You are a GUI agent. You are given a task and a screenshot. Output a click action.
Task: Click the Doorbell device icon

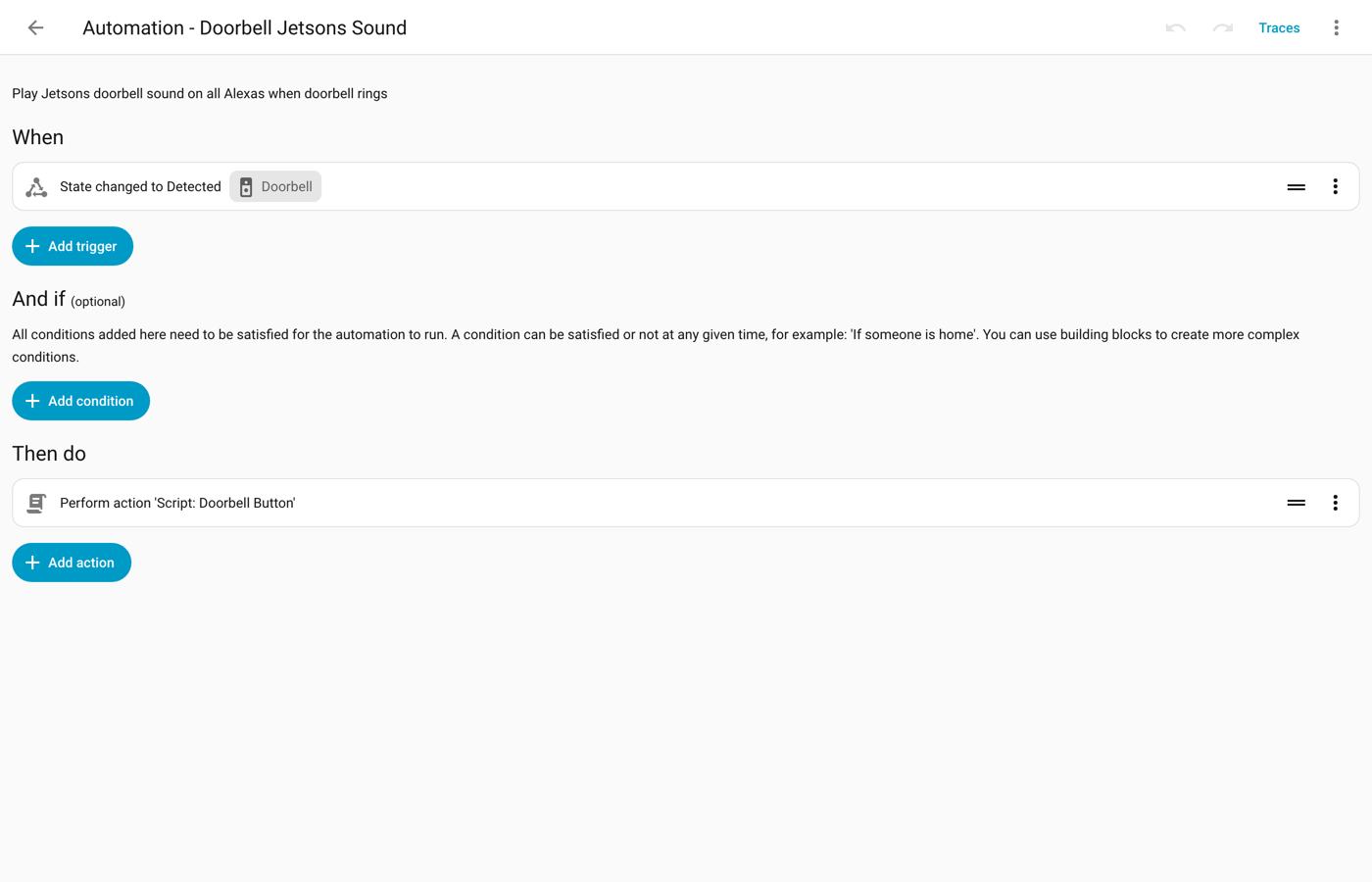click(x=246, y=187)
